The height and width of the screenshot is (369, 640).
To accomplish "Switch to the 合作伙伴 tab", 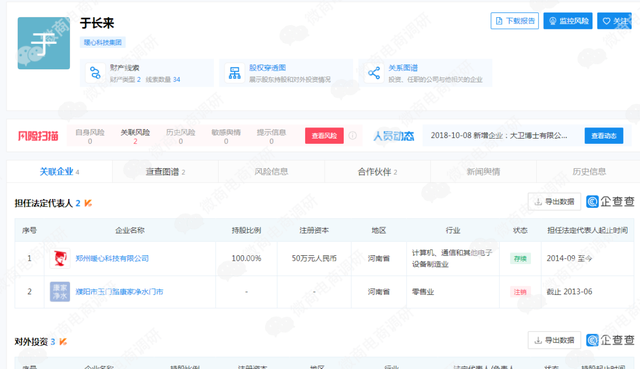I will (x=378, y=171).
